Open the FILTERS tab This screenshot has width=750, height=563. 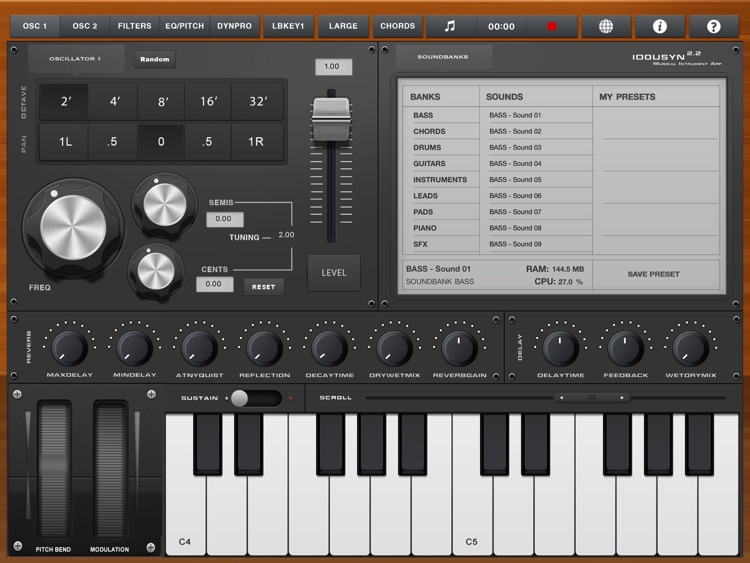click(134, 26)
